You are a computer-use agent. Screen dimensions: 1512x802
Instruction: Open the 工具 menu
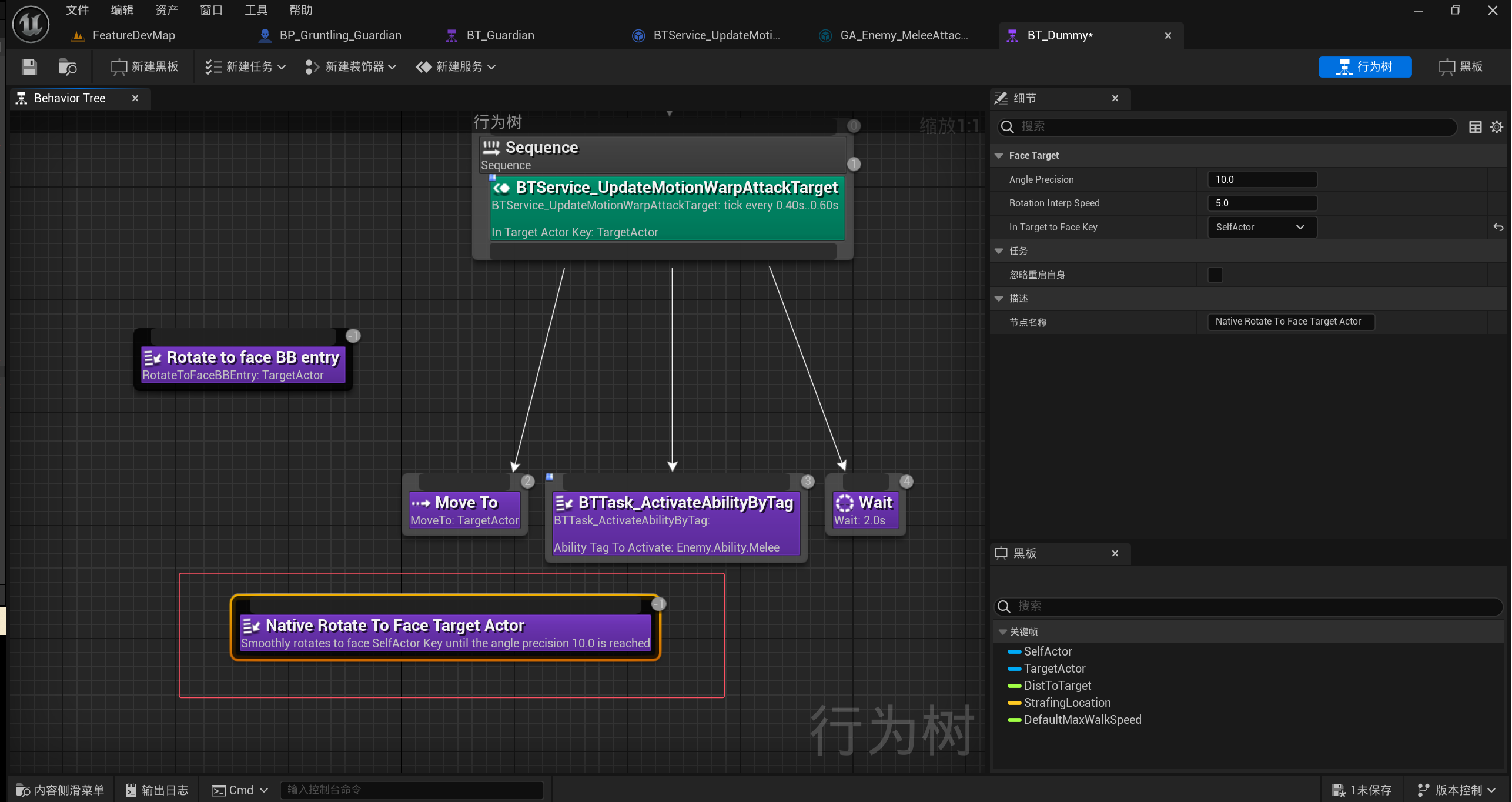tap(256, 10)
